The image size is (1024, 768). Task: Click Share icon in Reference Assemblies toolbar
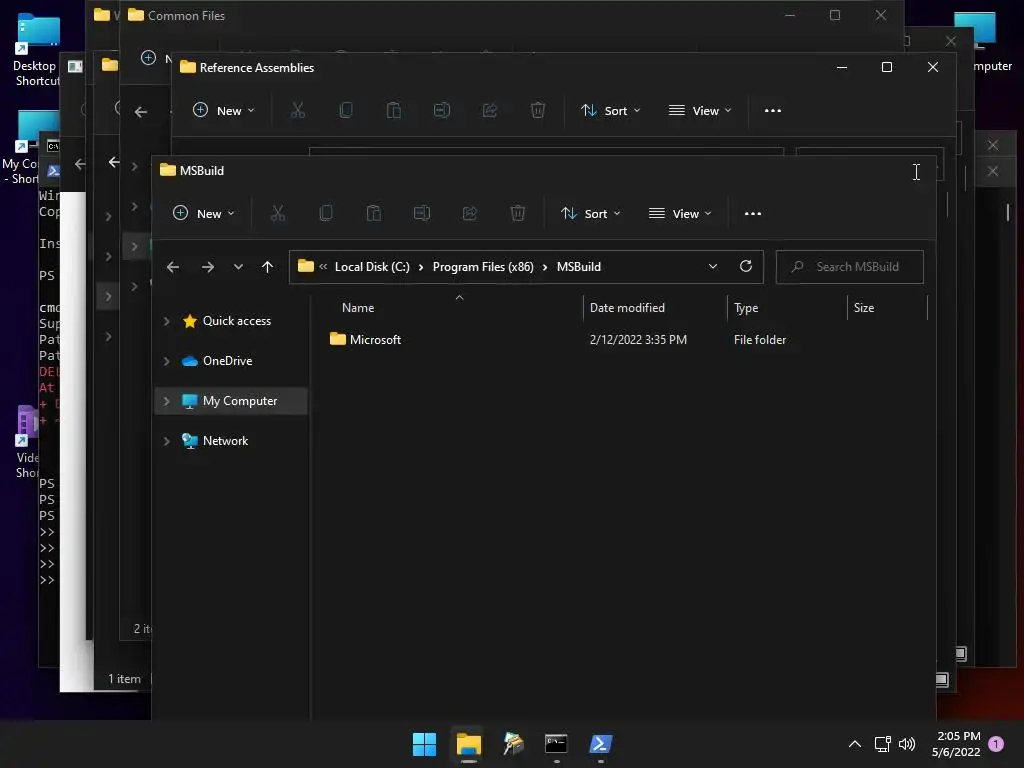point(490,110)
